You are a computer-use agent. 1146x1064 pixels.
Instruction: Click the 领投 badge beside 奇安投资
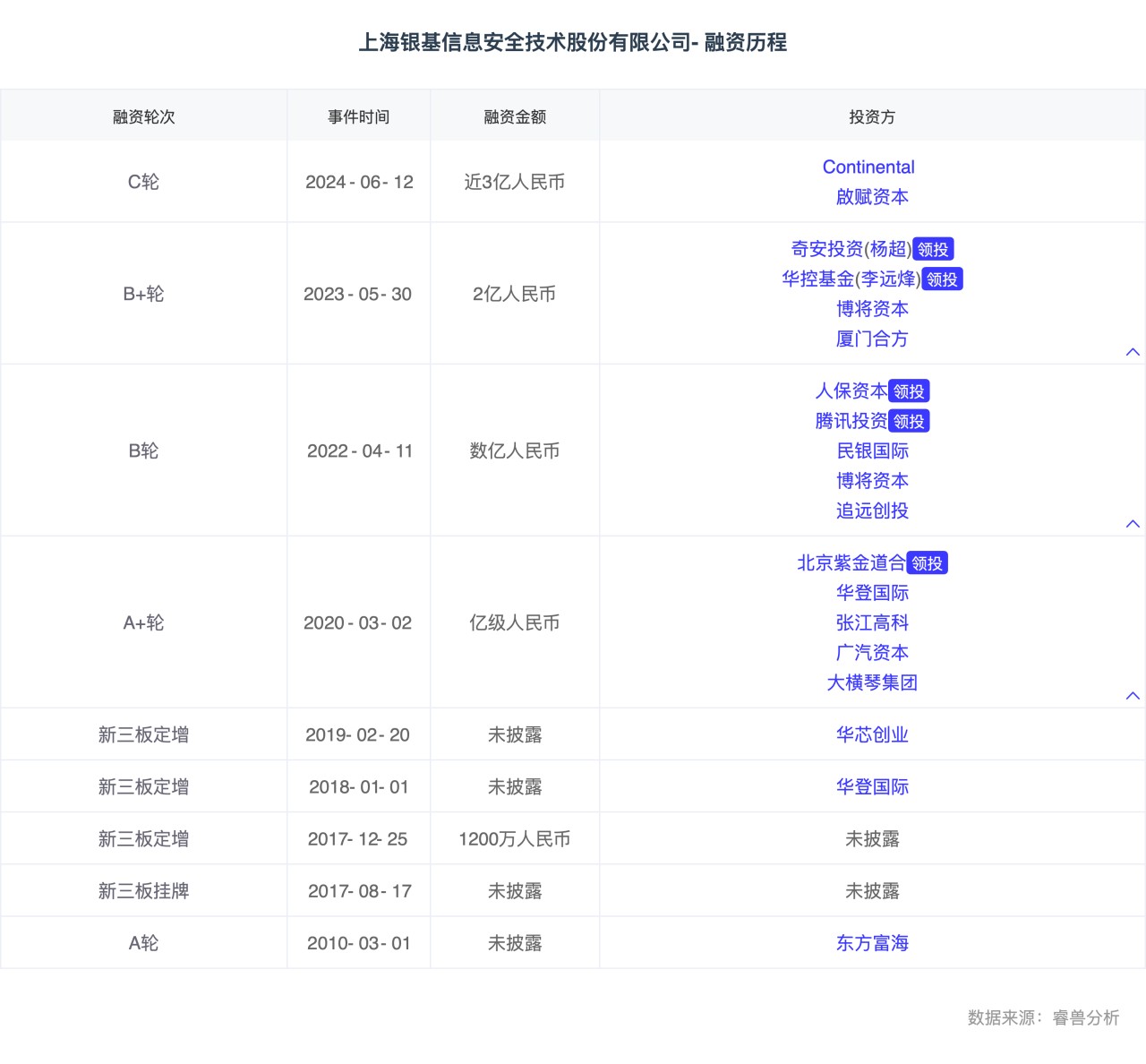933,250
